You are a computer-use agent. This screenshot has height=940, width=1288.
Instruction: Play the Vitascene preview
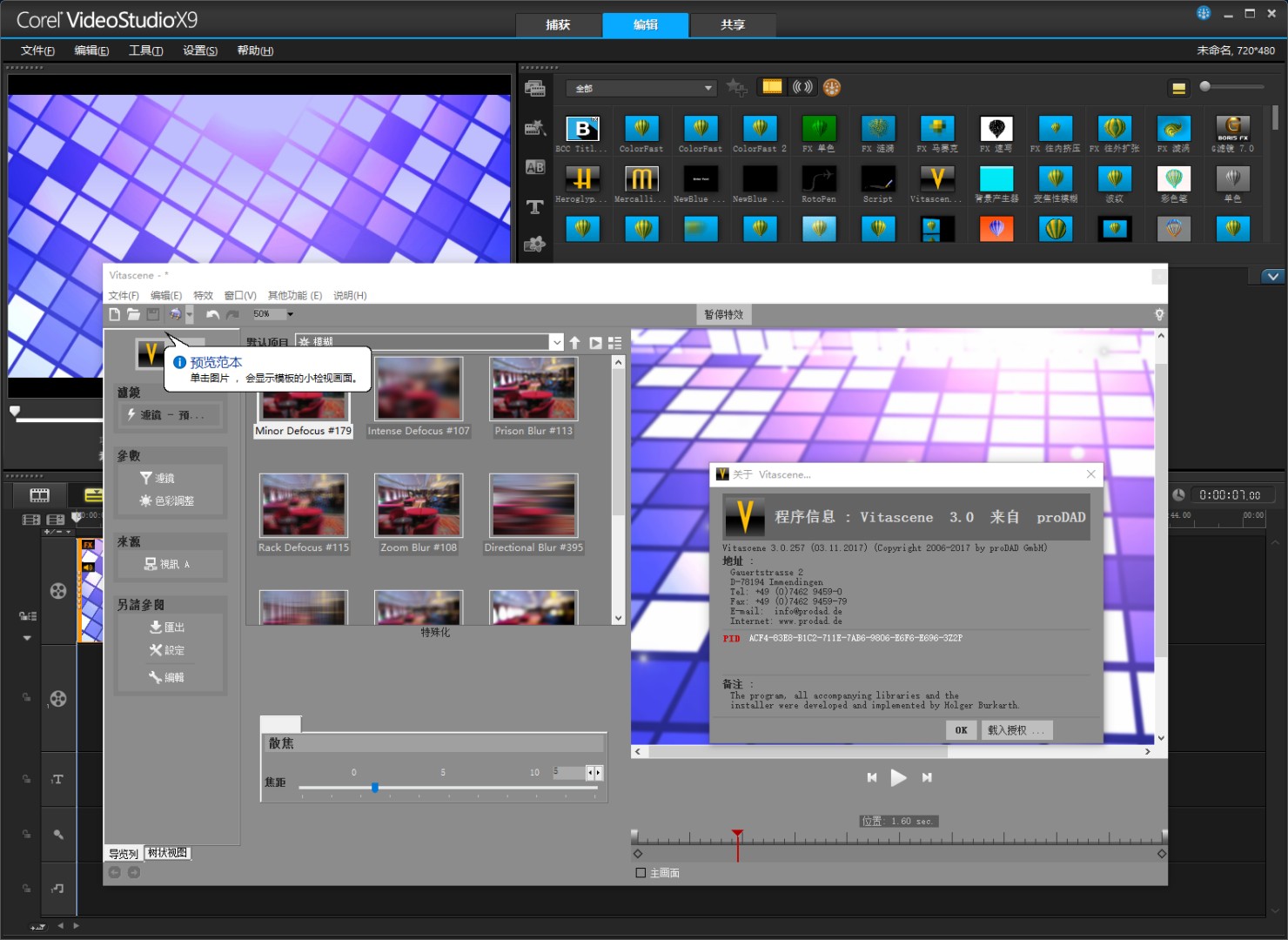tap(899, 777)
